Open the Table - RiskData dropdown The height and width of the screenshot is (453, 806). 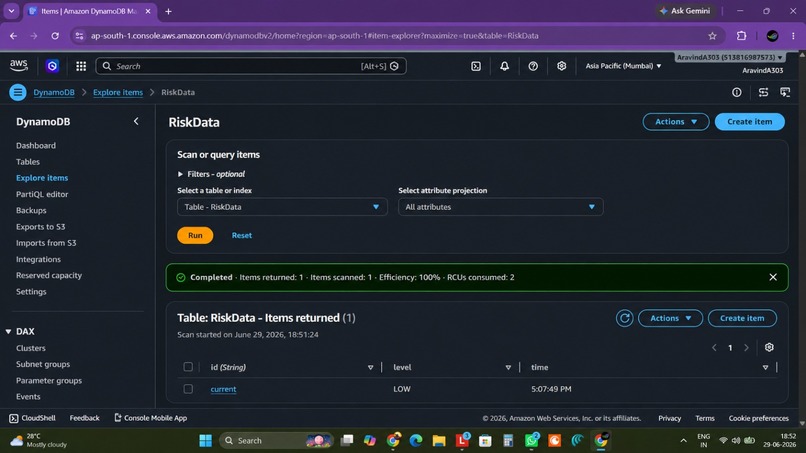[282, 207]
